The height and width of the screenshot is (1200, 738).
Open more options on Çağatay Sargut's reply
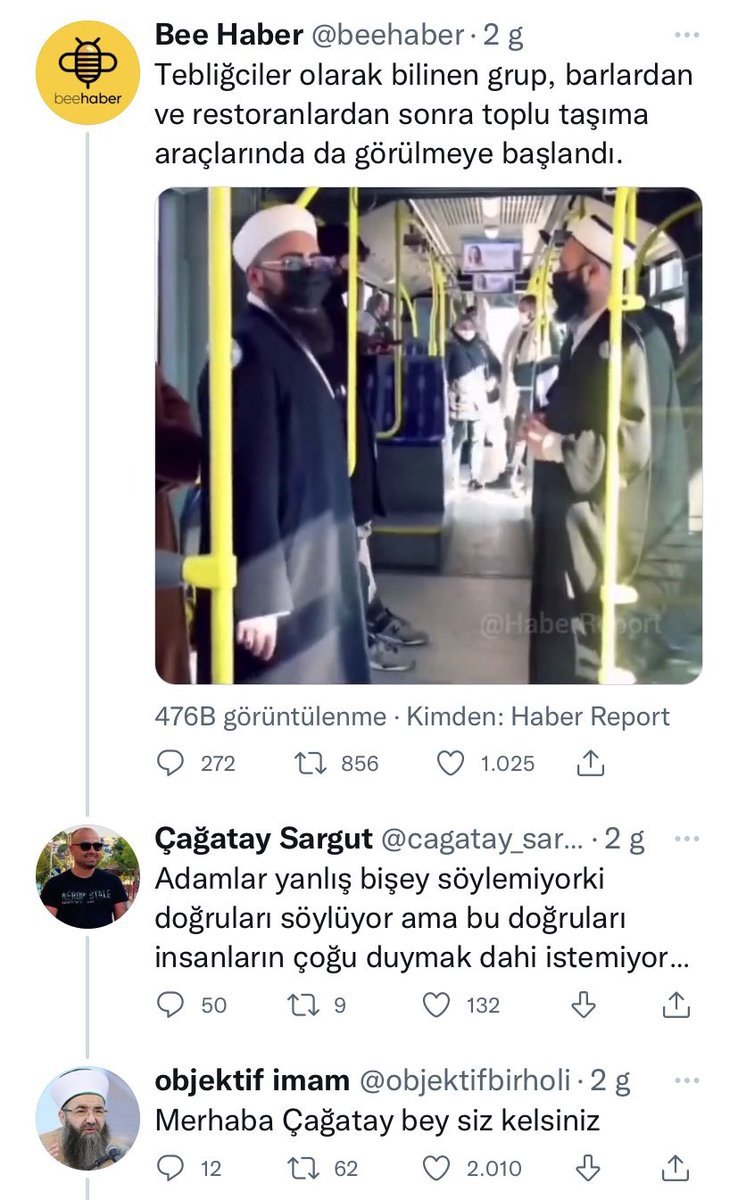pyautogui.click(x=686, y=839)
